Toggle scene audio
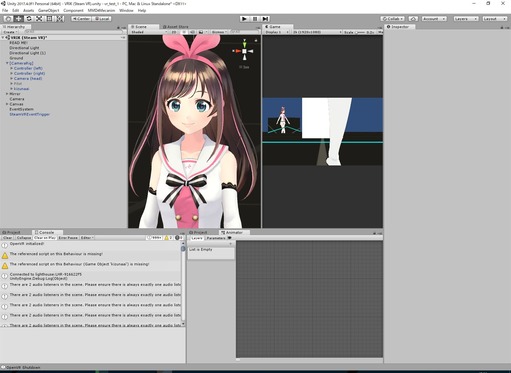Screen dimensions: 511x373 [x=192, y=32]
